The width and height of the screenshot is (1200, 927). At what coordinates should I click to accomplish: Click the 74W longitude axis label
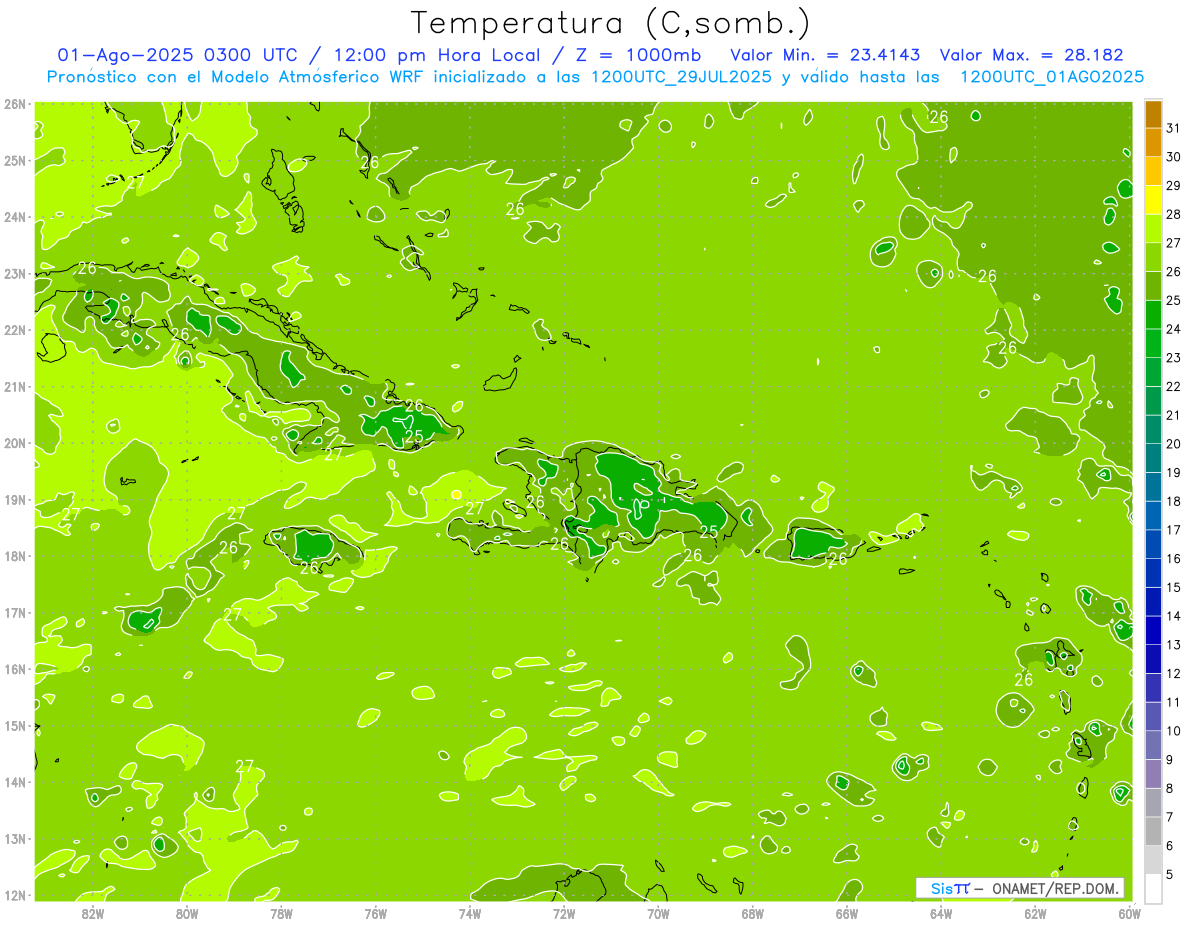point(470,913)
